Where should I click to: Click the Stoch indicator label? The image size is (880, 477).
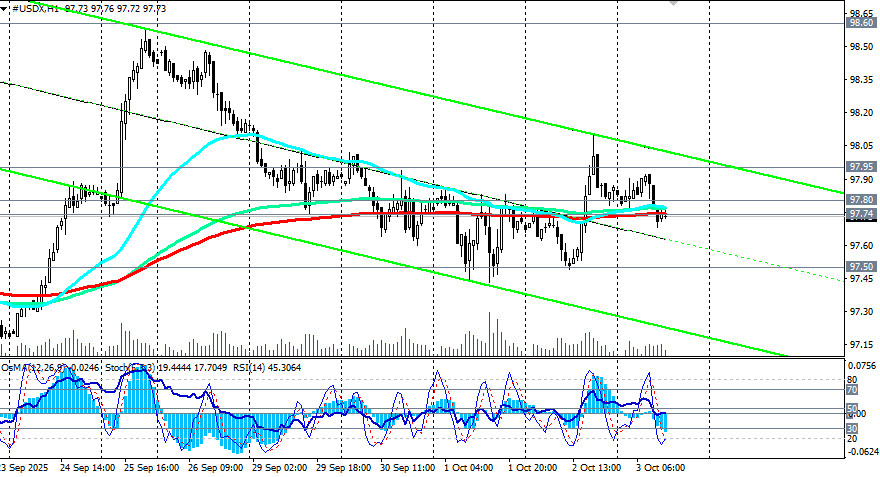click(x=118, y=368)
